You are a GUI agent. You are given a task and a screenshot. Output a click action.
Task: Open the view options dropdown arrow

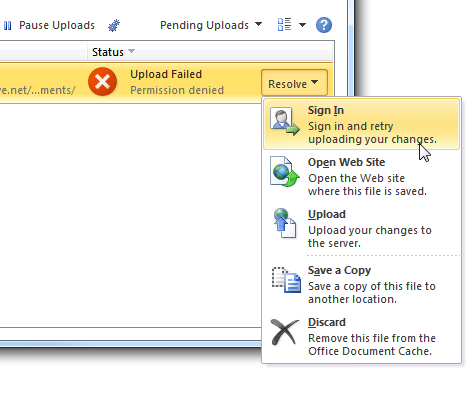point(302,25)
